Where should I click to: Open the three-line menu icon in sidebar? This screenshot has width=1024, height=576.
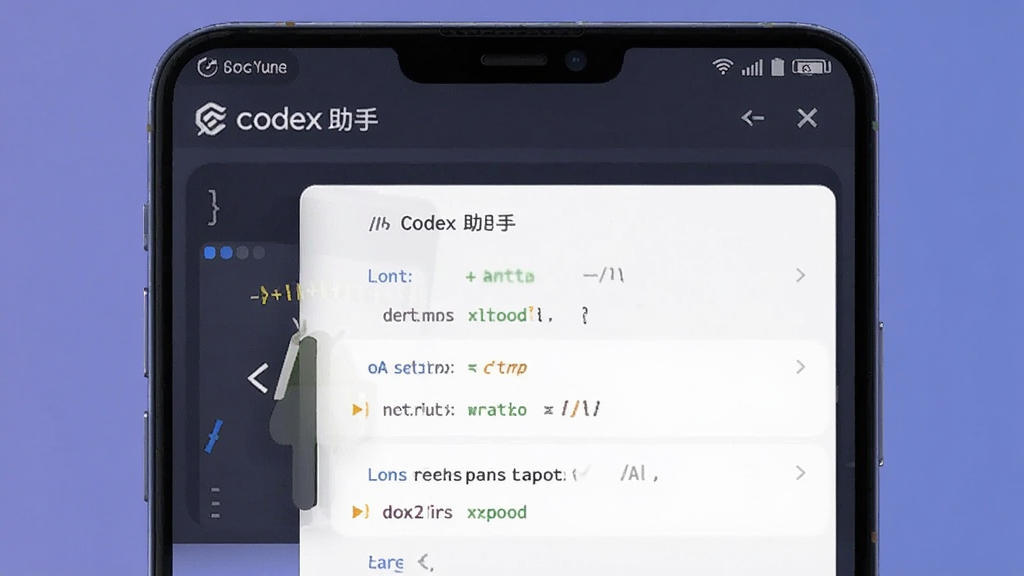216,502
